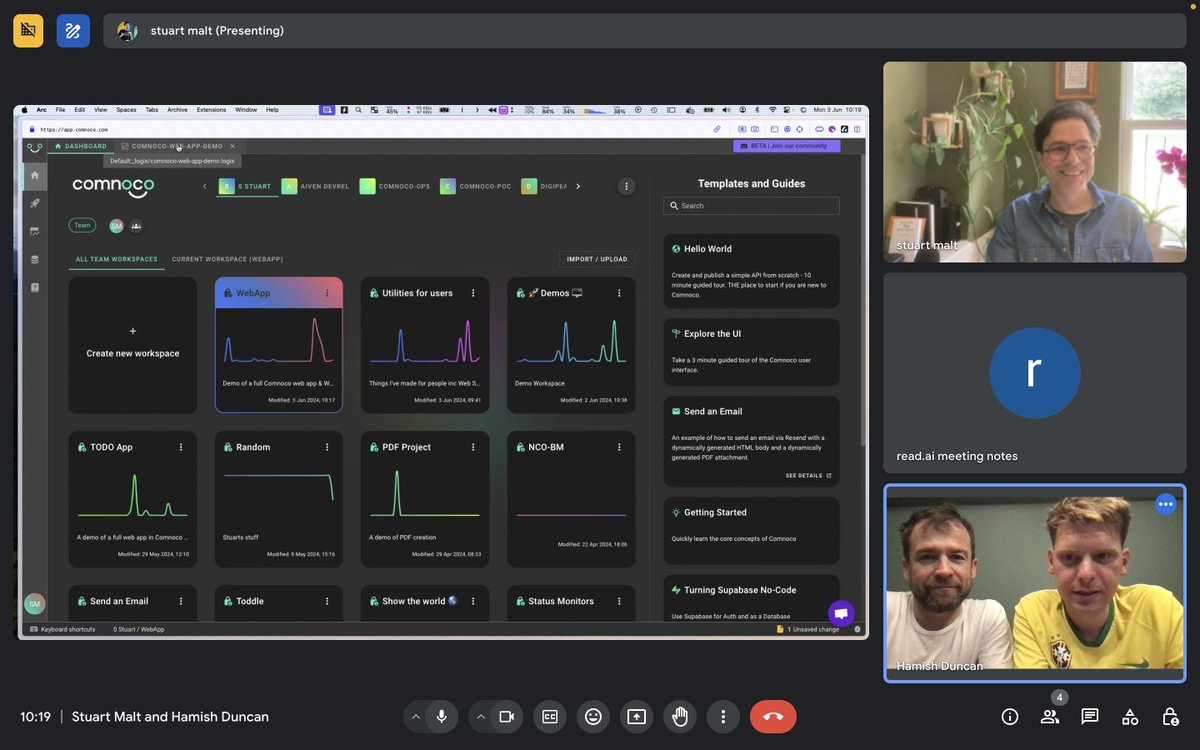
Task: Raise your hand
Action: [x=680, y=716]
